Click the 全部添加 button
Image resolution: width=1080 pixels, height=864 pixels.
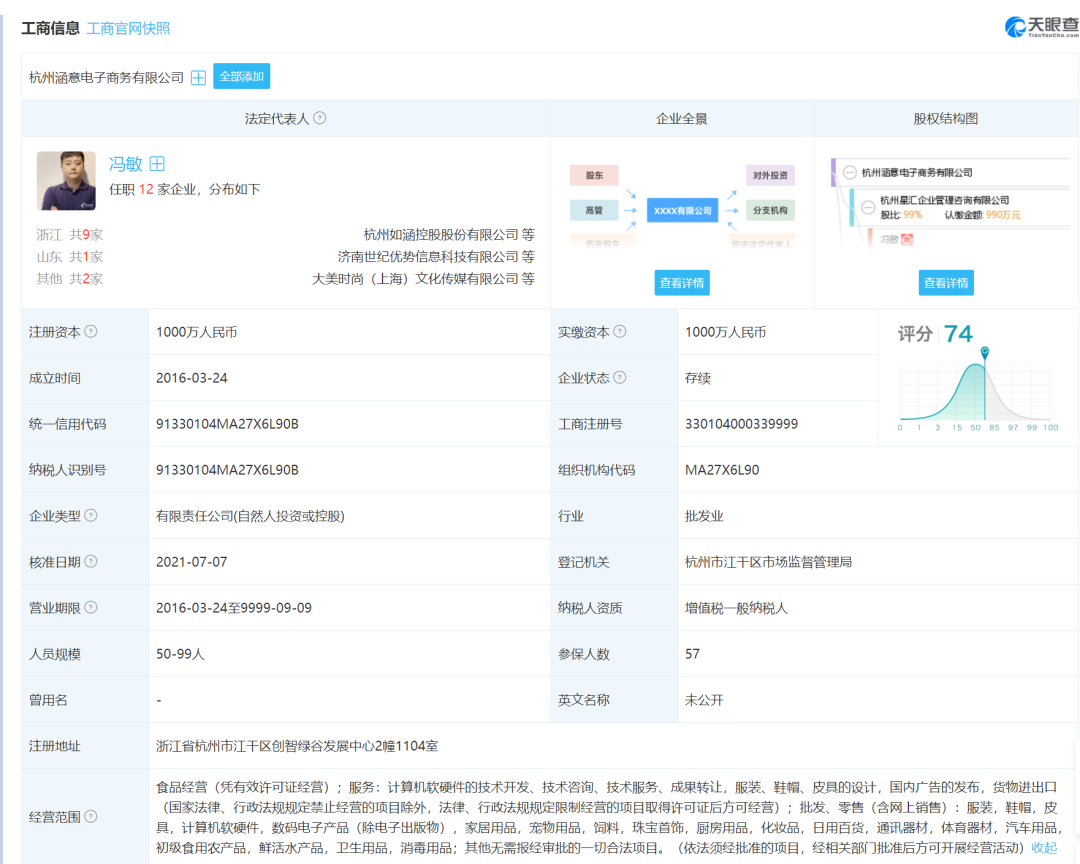pos(242,76)
